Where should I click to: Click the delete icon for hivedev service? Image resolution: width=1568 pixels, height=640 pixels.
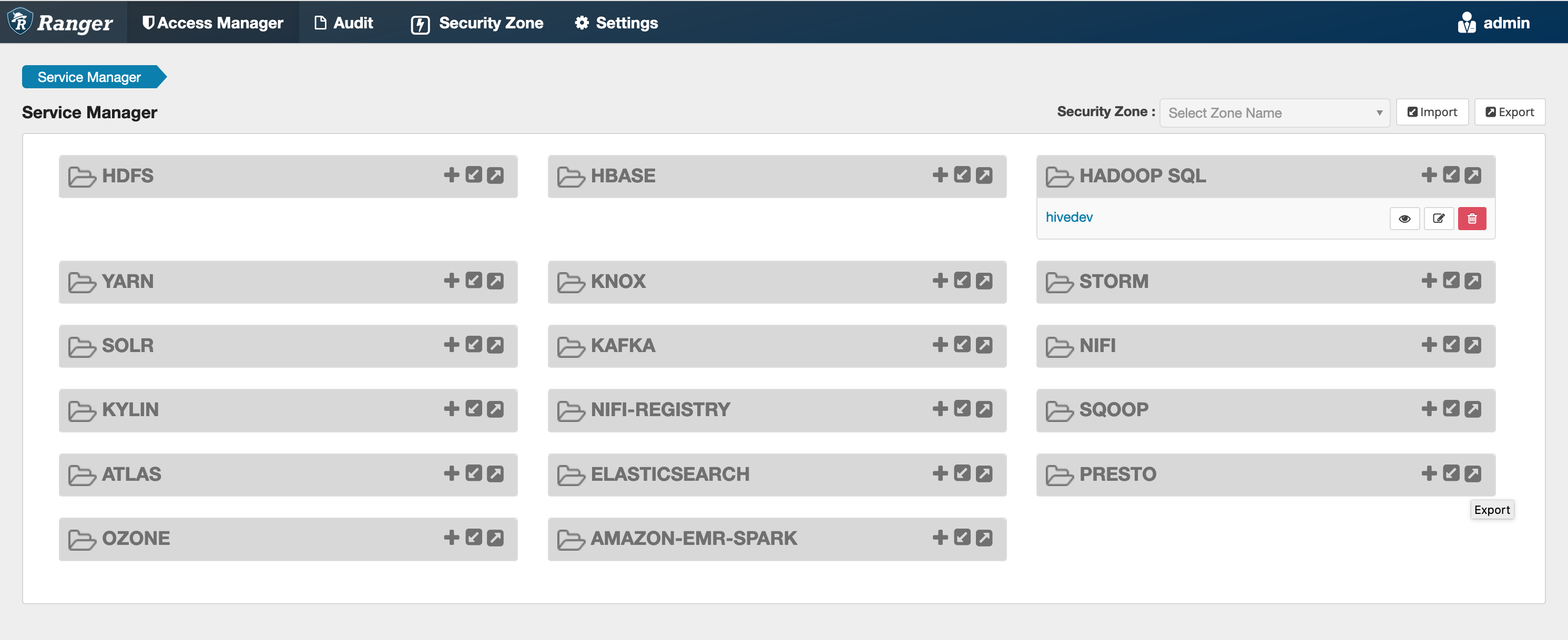pyautogui.click(x=1472, y=217)
